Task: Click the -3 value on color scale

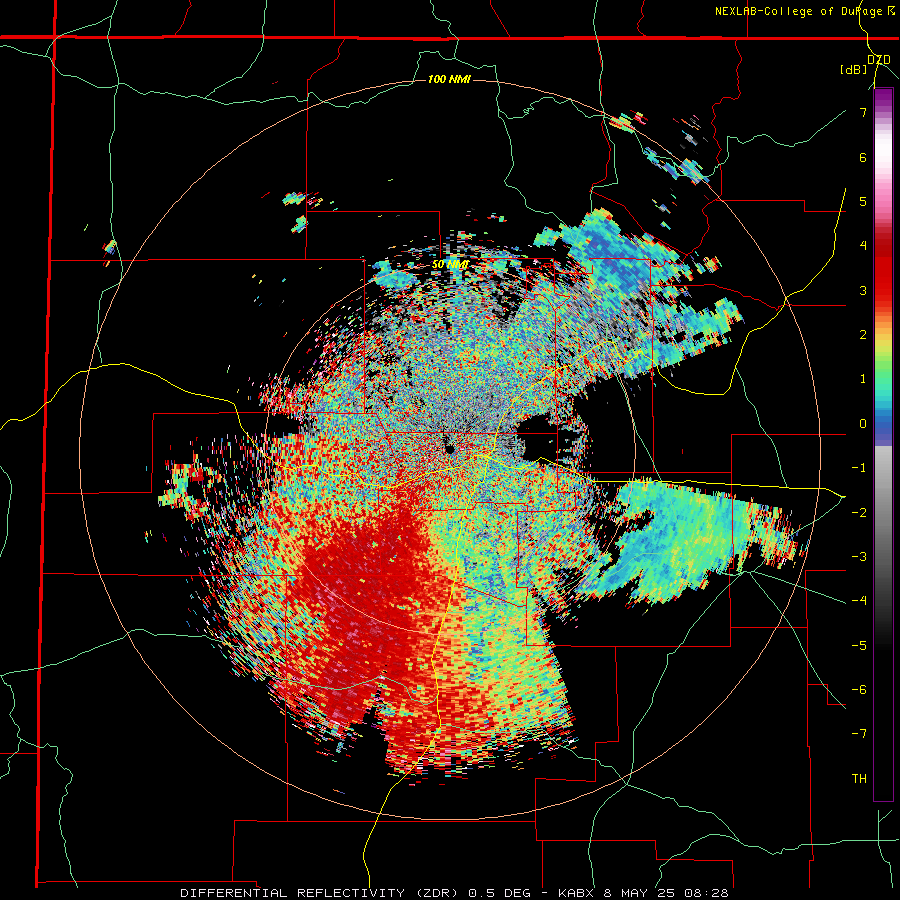Action: tap(859, 557)
